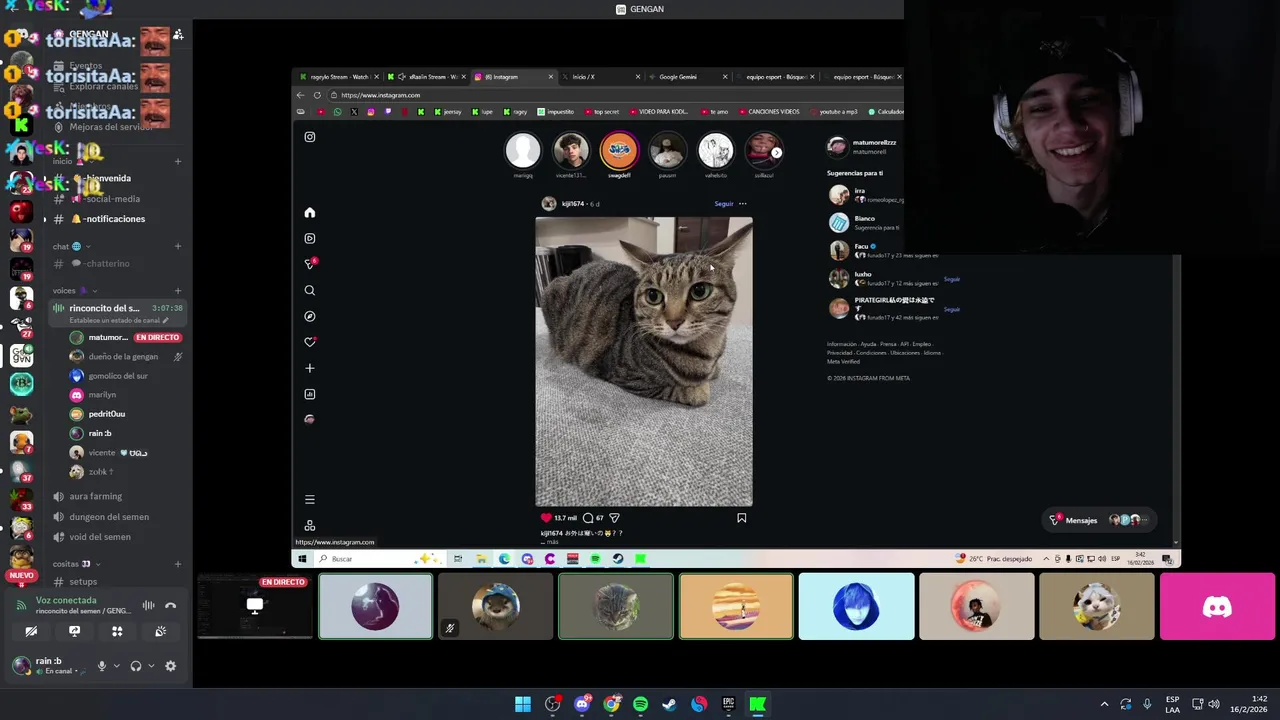Select user gomolico del sur
1280x720 pixels.
click(x=125, y=376)
